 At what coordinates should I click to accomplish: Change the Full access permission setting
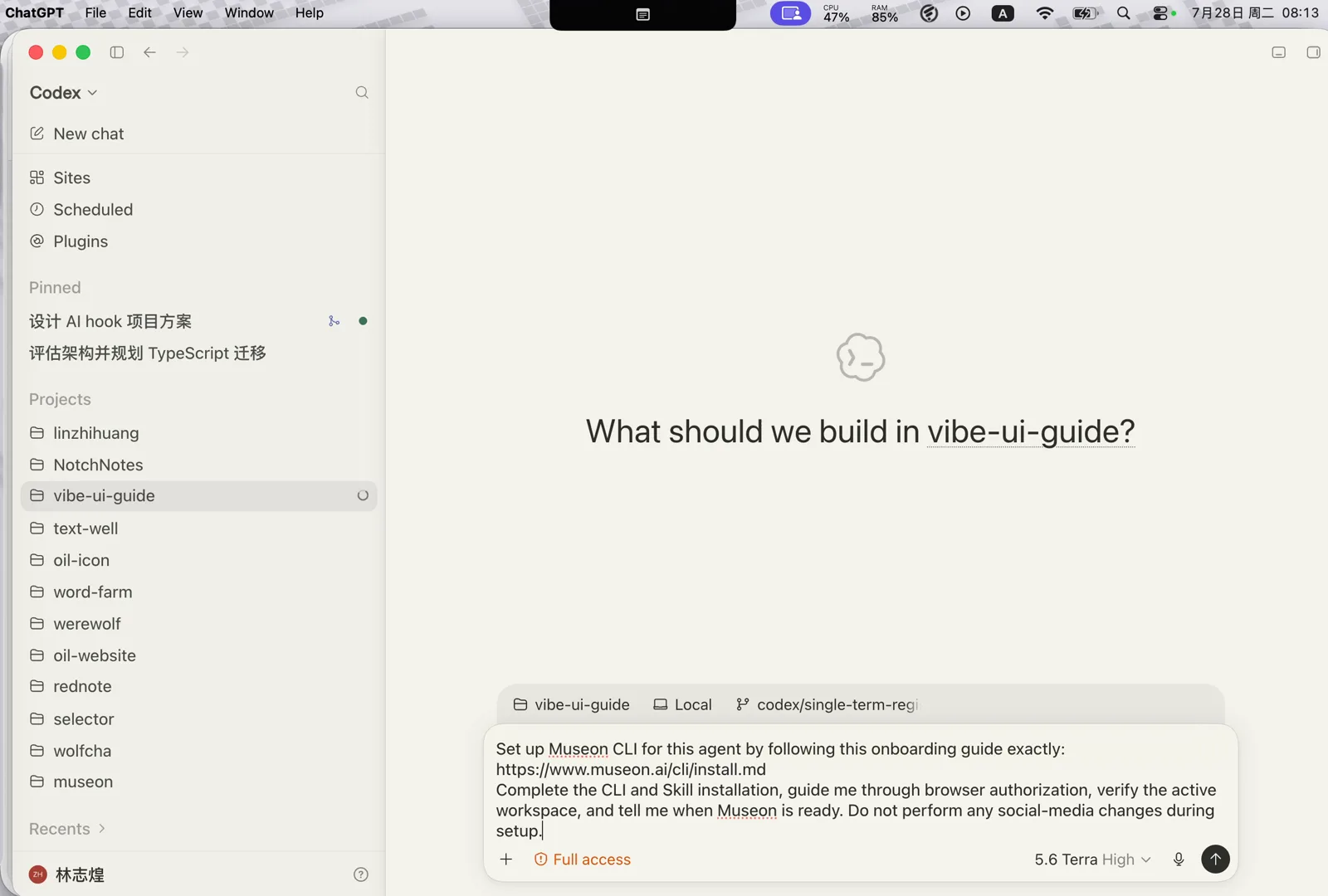[583, 859]
